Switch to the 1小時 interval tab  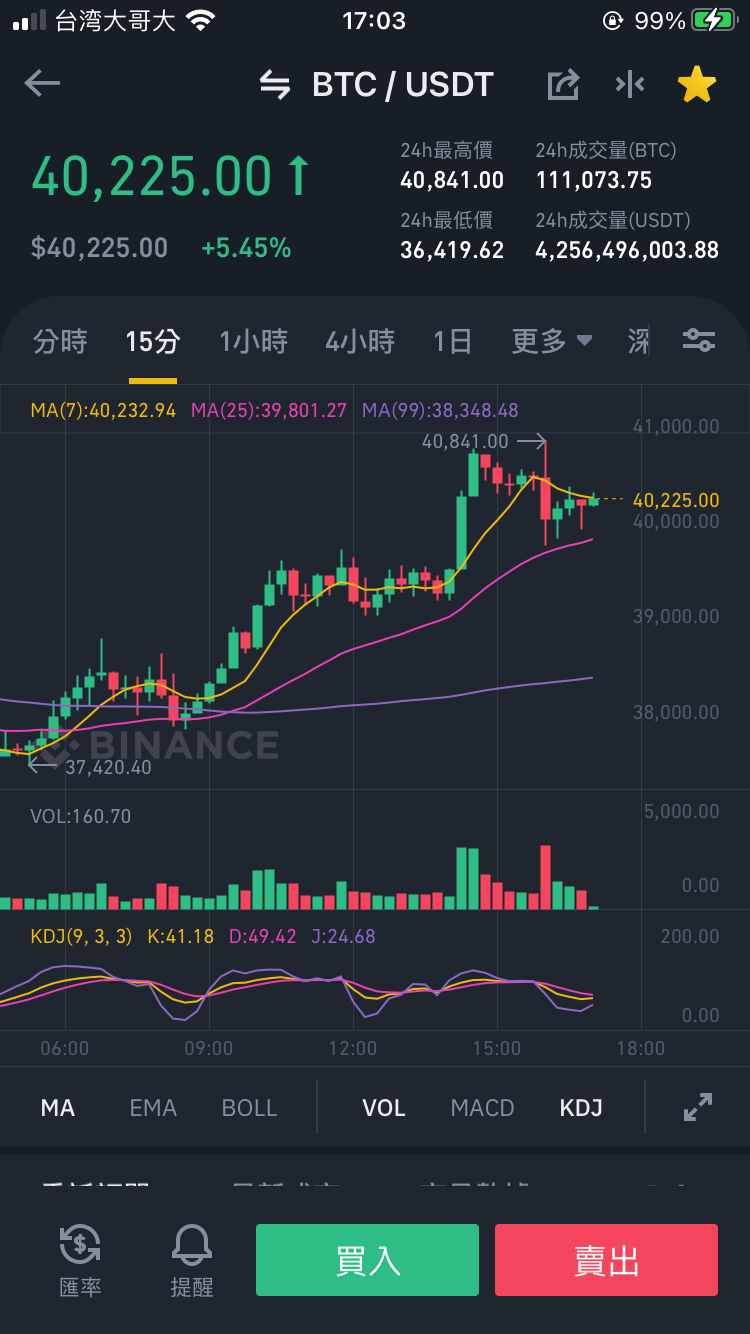(x=254, y=342)
